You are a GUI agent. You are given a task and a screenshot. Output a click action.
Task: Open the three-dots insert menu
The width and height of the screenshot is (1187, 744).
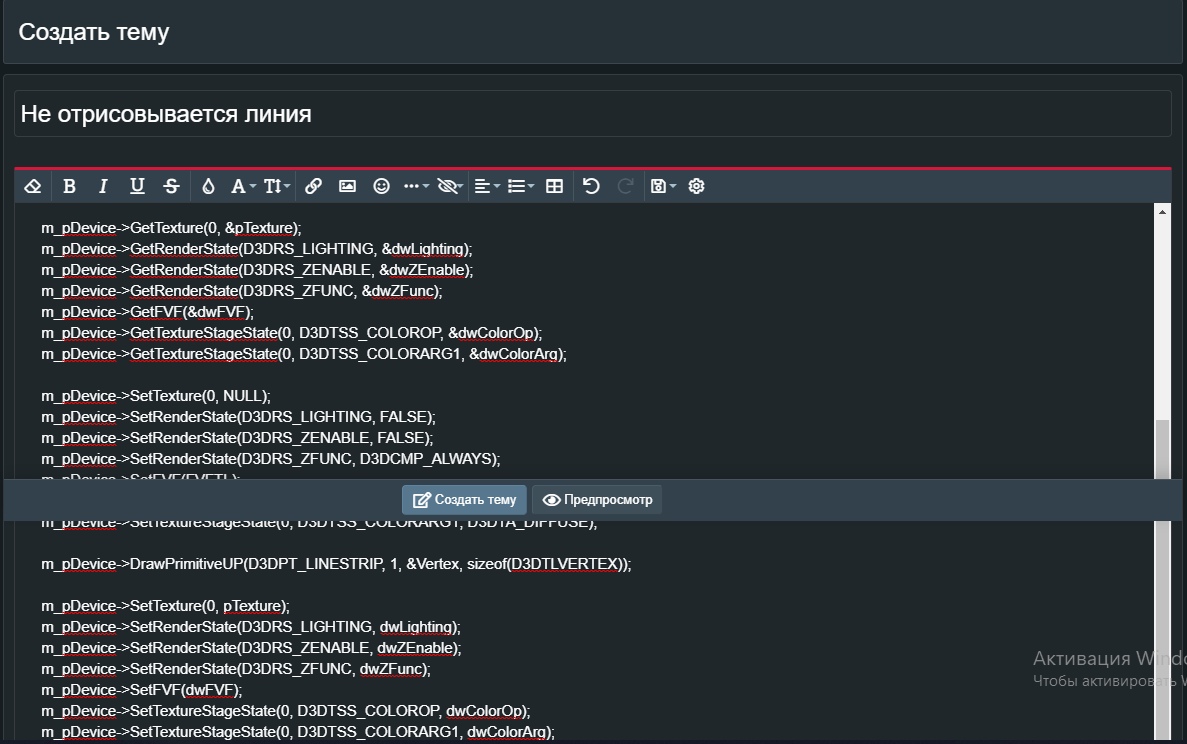416,186
